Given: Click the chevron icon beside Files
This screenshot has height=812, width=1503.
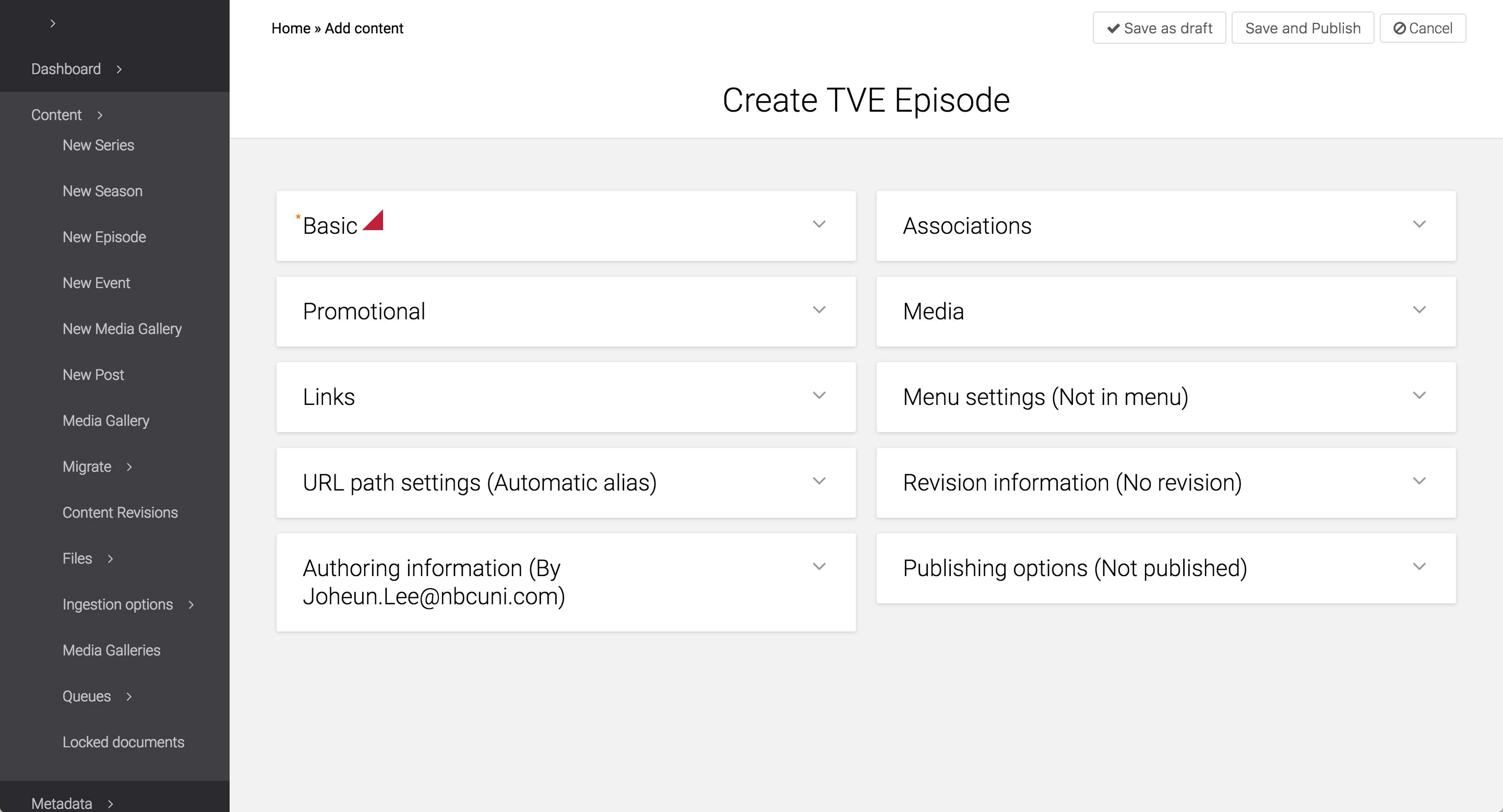Looking at the screenshot, I should coord(110,559).
